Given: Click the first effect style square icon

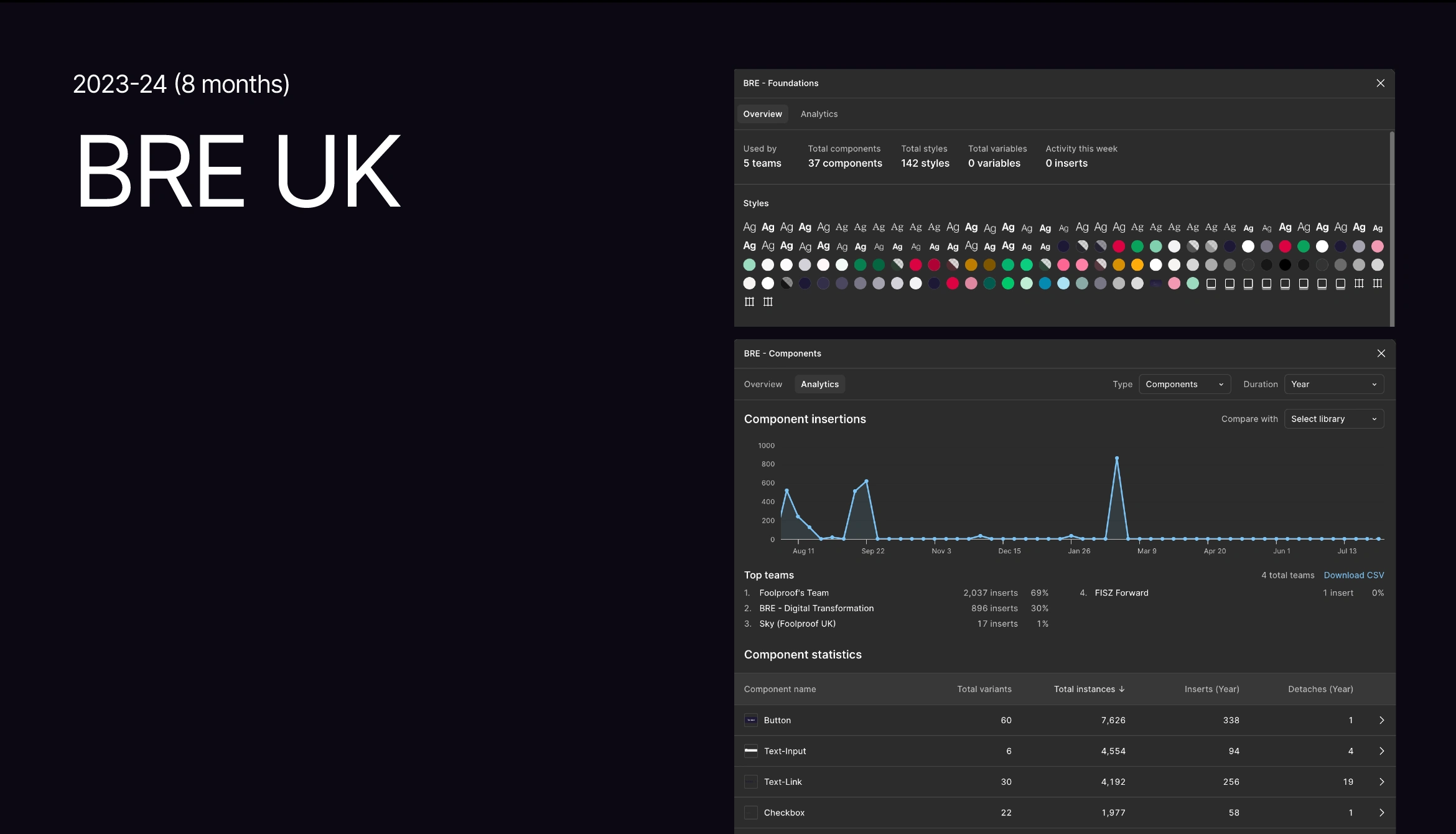Looking at the screenshot, I should [x=1211, y=284].
